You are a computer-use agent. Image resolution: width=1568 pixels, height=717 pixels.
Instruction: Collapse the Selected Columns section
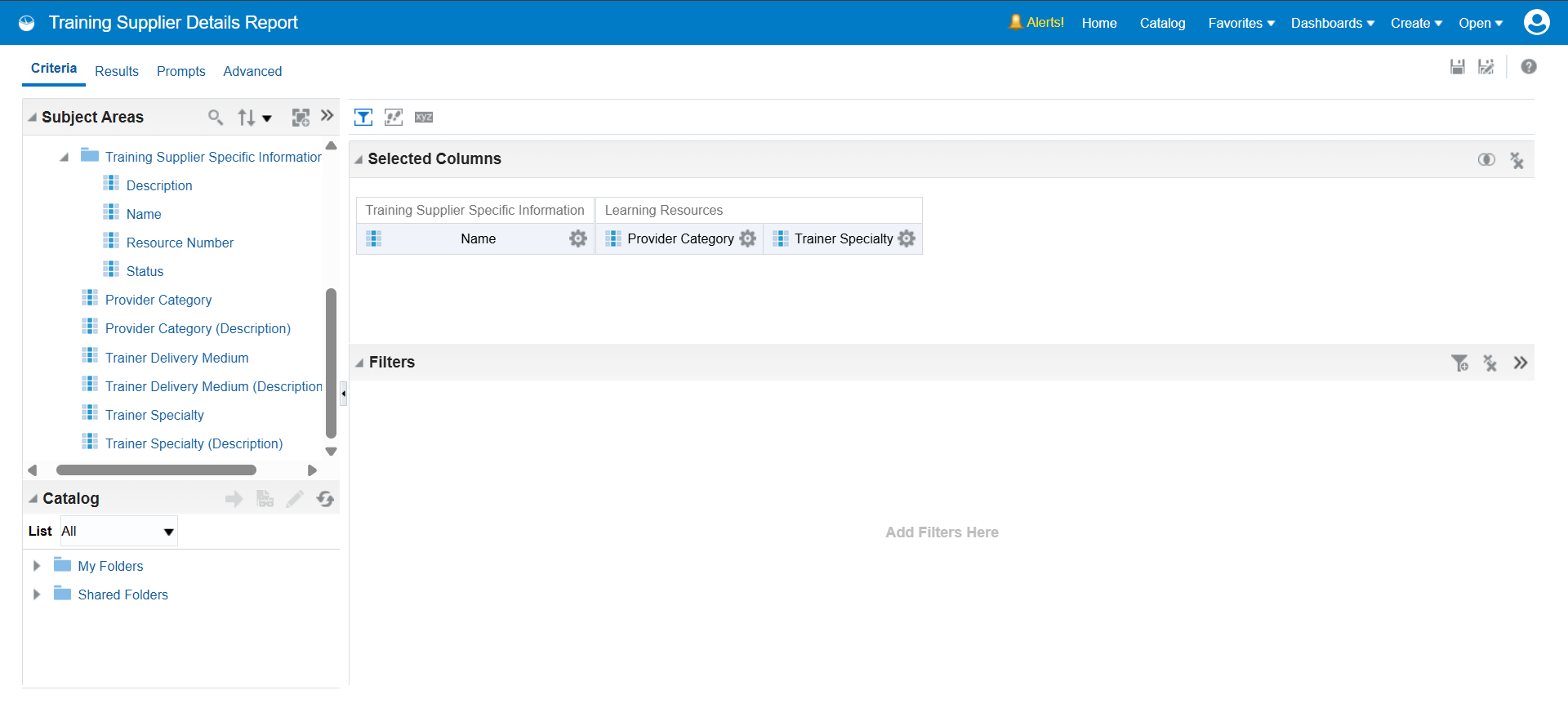359,159
